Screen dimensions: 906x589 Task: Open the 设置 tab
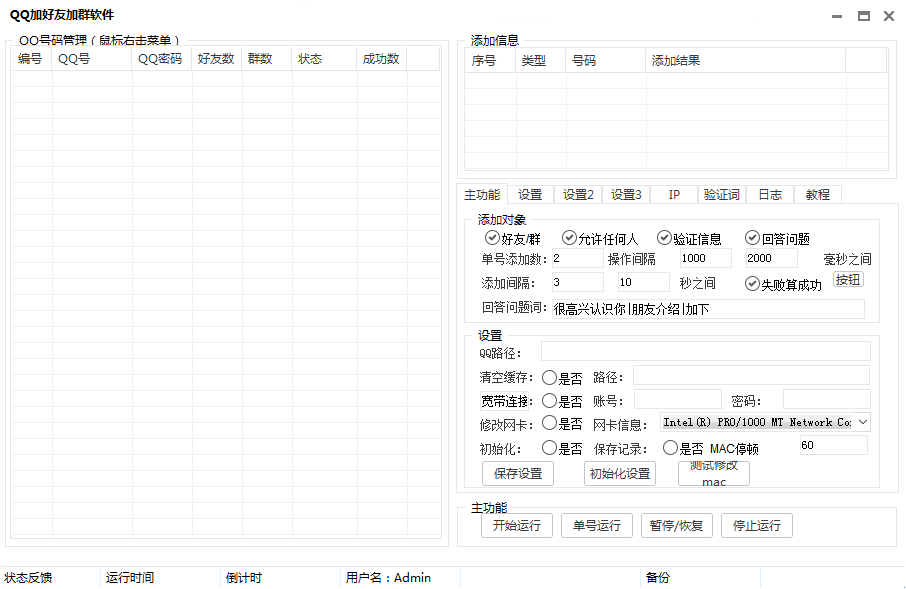530,195
